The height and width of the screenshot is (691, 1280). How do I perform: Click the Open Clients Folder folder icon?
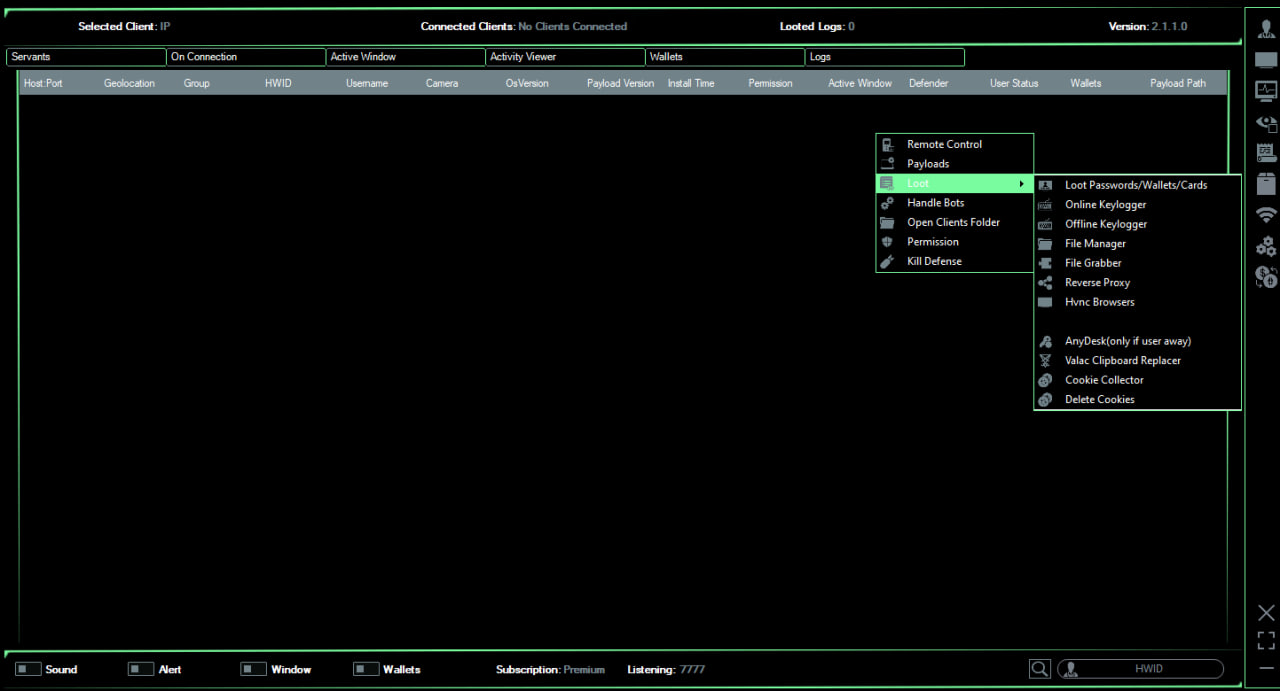click(887, 222)
